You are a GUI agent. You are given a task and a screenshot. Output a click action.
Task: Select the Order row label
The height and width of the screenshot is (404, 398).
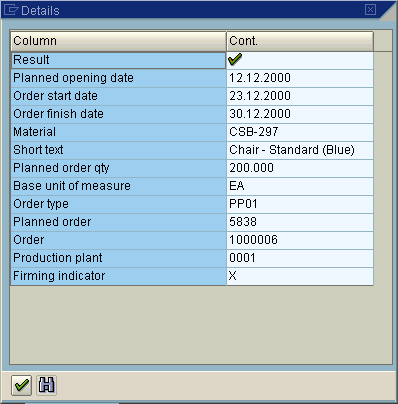tap(118, 240)
